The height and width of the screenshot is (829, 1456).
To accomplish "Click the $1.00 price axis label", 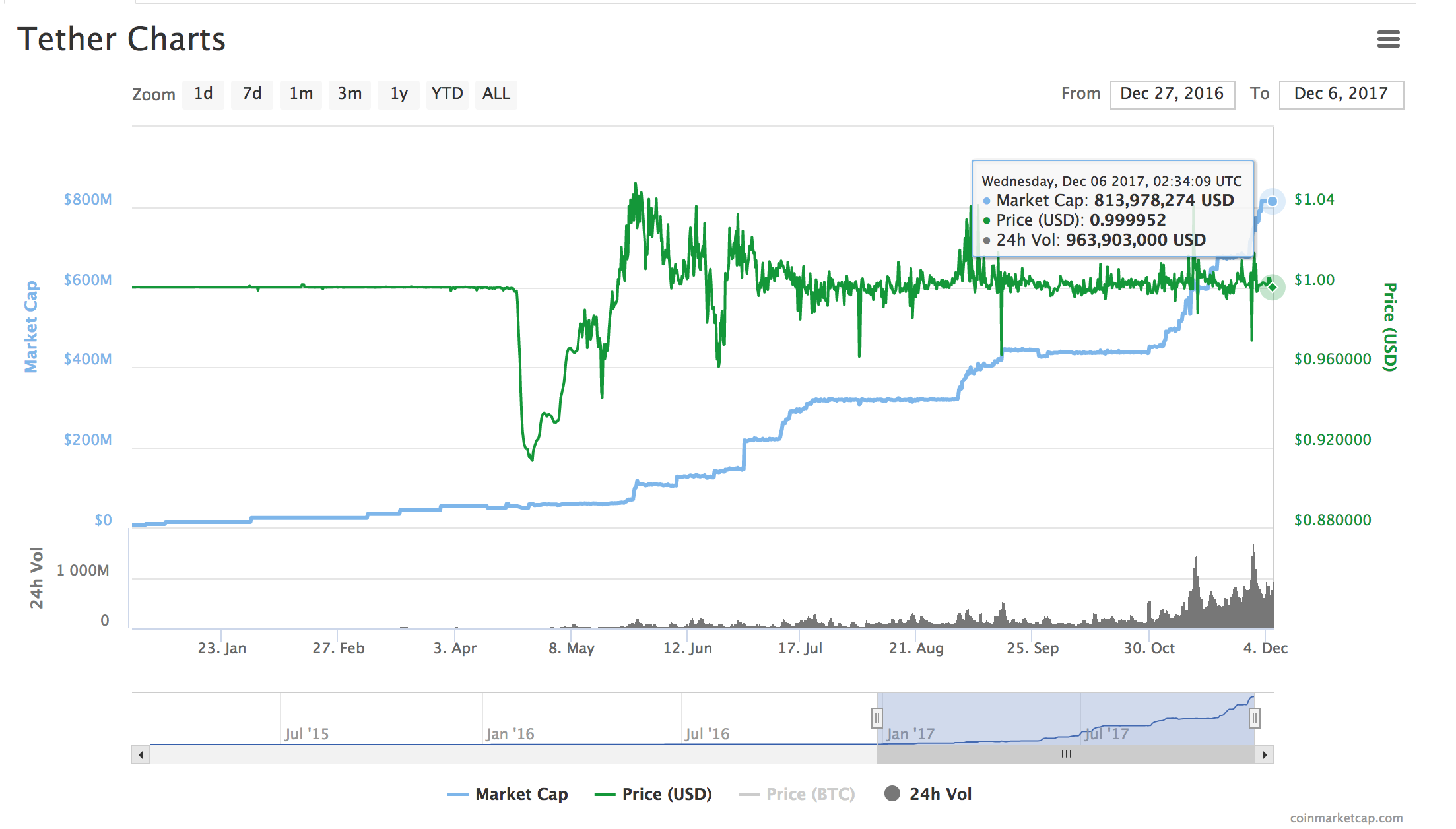I will pos(1314,280).
